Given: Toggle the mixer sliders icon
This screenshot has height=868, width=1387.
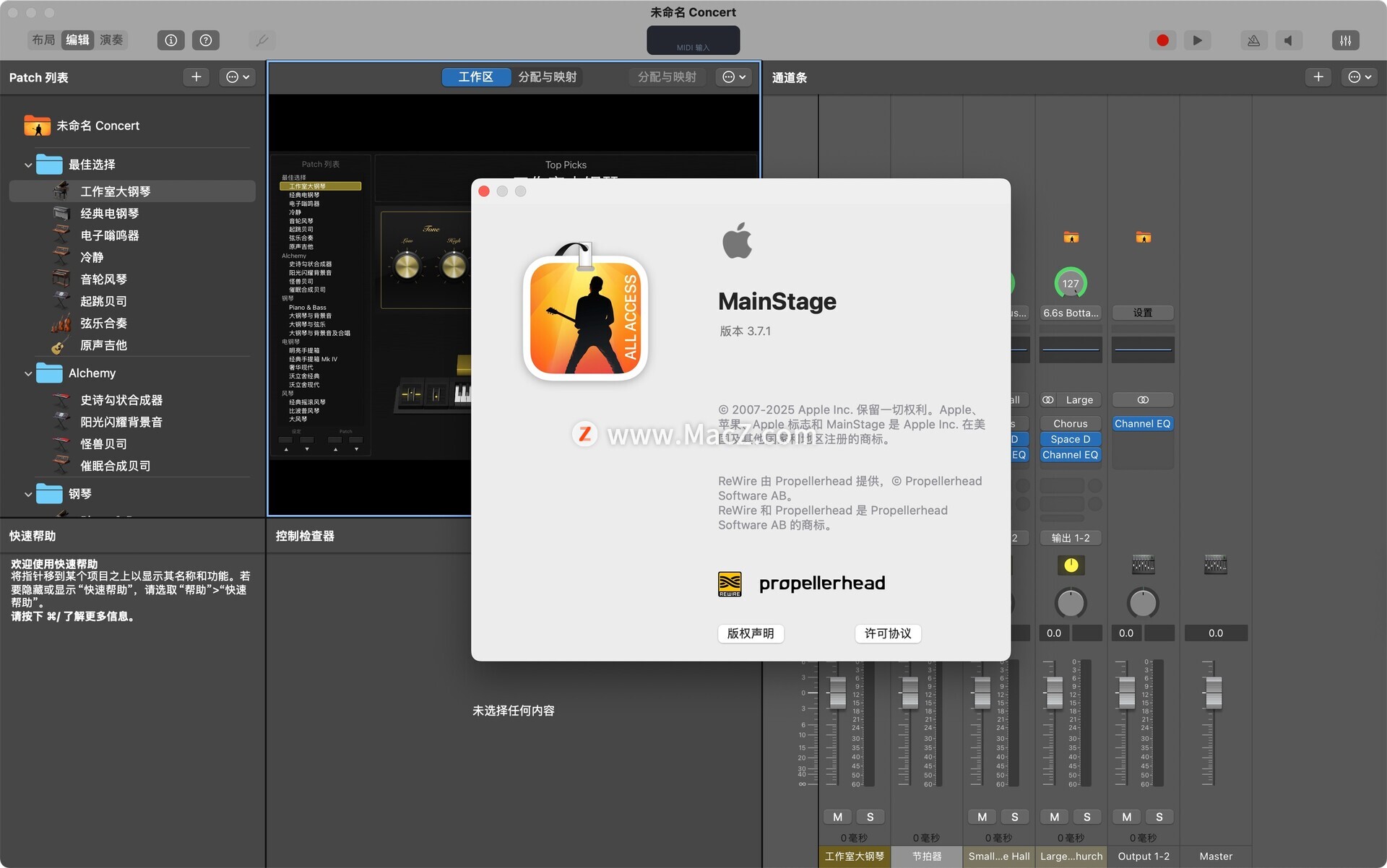Looking at the screenshot, I should [1345, 40].
